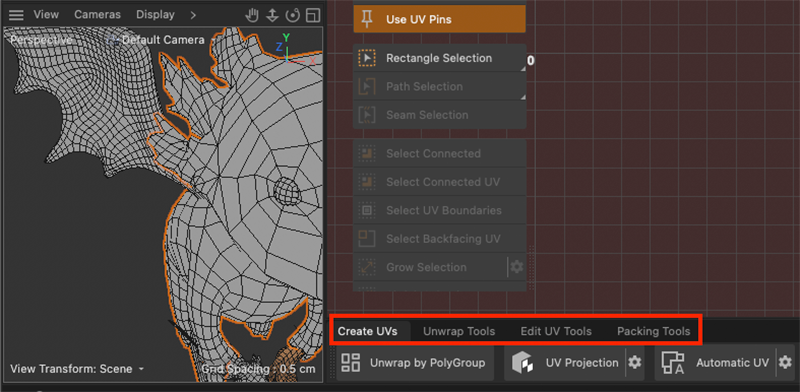Select the dolly camera arrows icon
This screenshot has width=800, height=392.
click(x=272, y=15)
